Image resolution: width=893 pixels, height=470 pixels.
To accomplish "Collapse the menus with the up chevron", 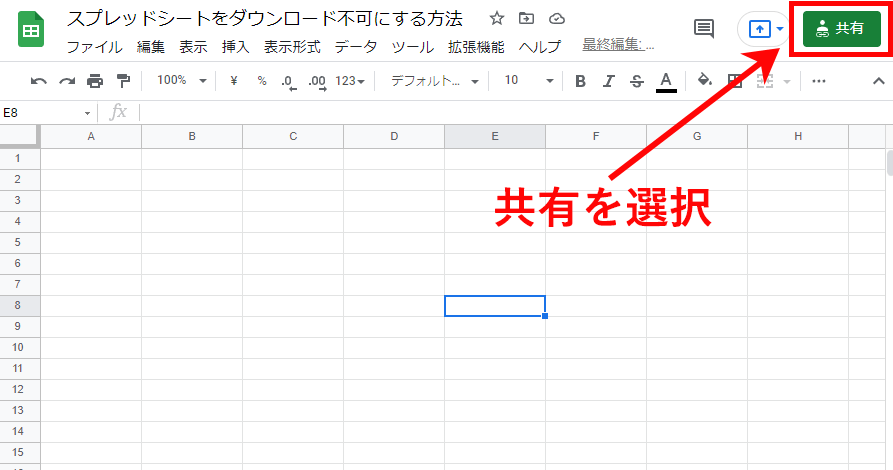I will click(x=879, y=81).
